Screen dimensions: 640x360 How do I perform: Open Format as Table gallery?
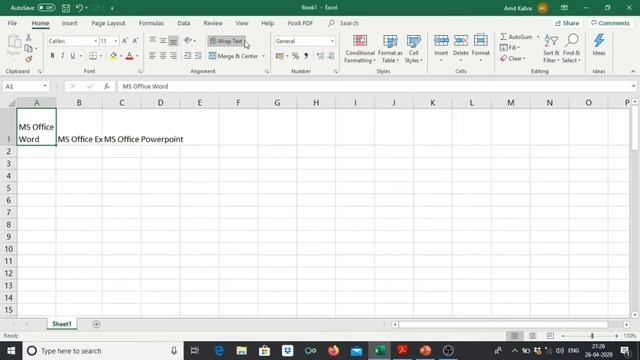pos(390,49)
